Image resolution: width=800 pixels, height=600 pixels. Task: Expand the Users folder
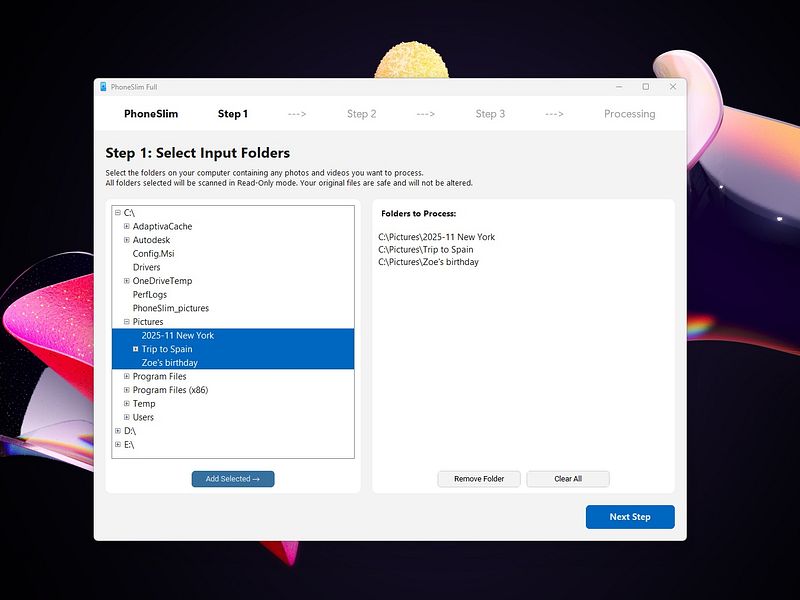pyautogui.click(x=127, y=417)
